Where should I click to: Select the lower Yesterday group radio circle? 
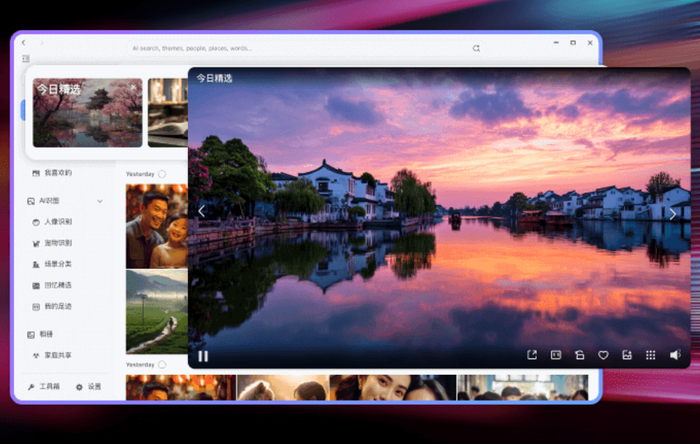(x=162, y=365)
